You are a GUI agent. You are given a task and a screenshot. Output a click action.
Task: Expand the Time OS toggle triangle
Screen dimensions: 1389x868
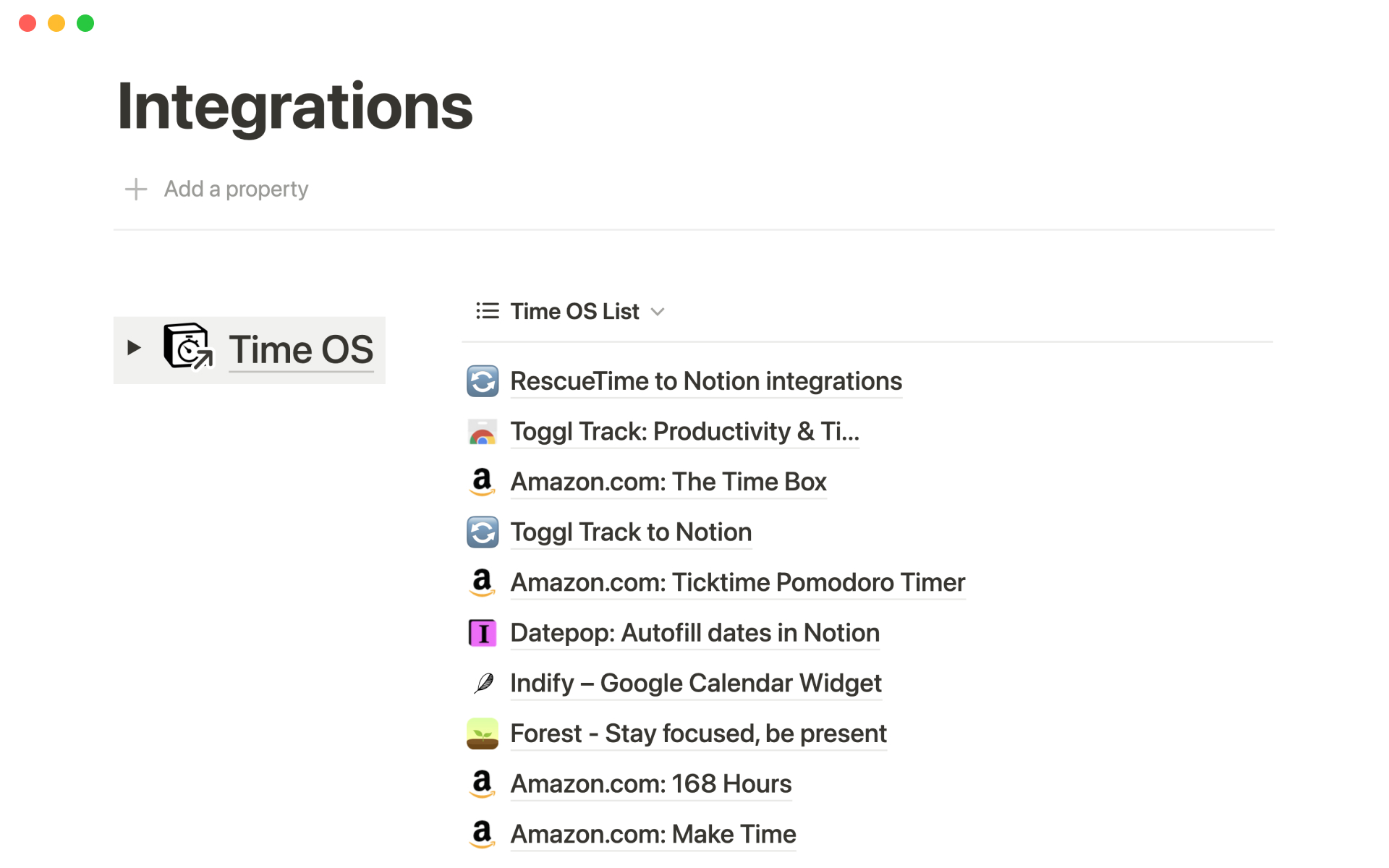pos(134,348)
